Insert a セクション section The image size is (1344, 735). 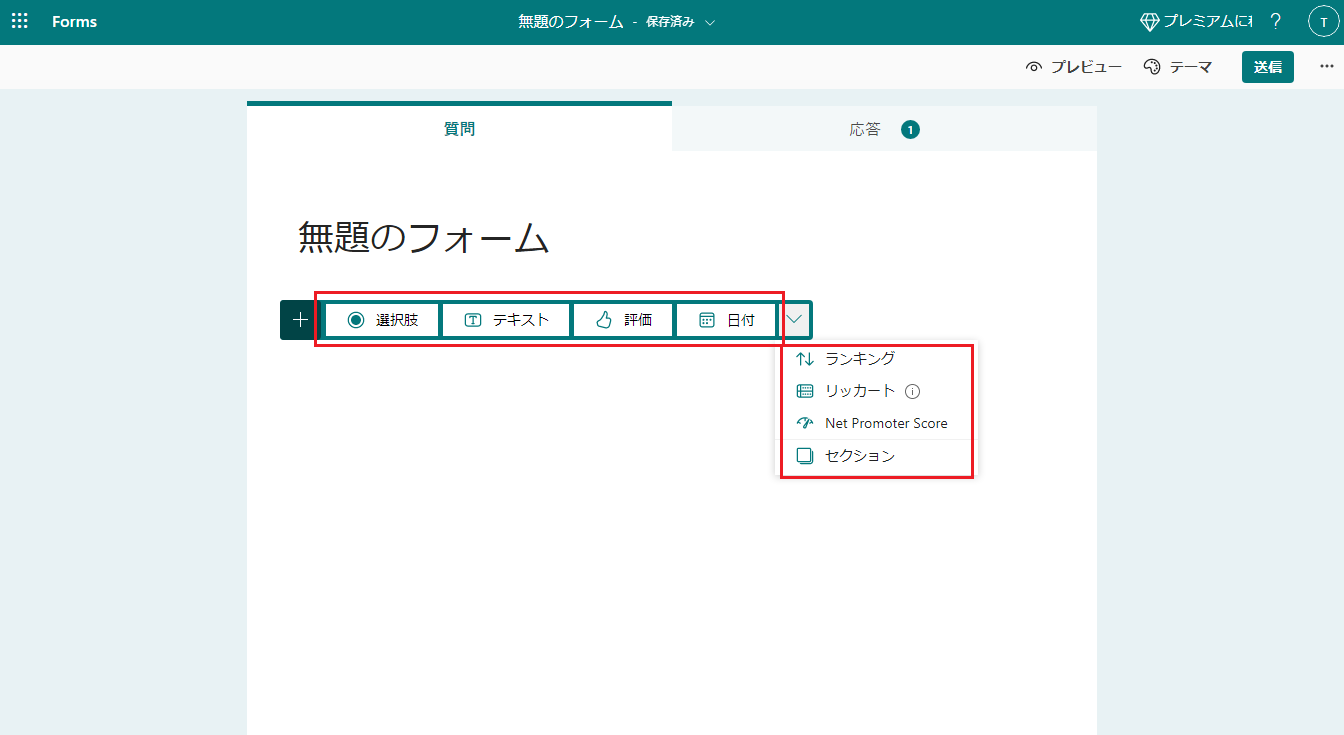pos(859,456)
